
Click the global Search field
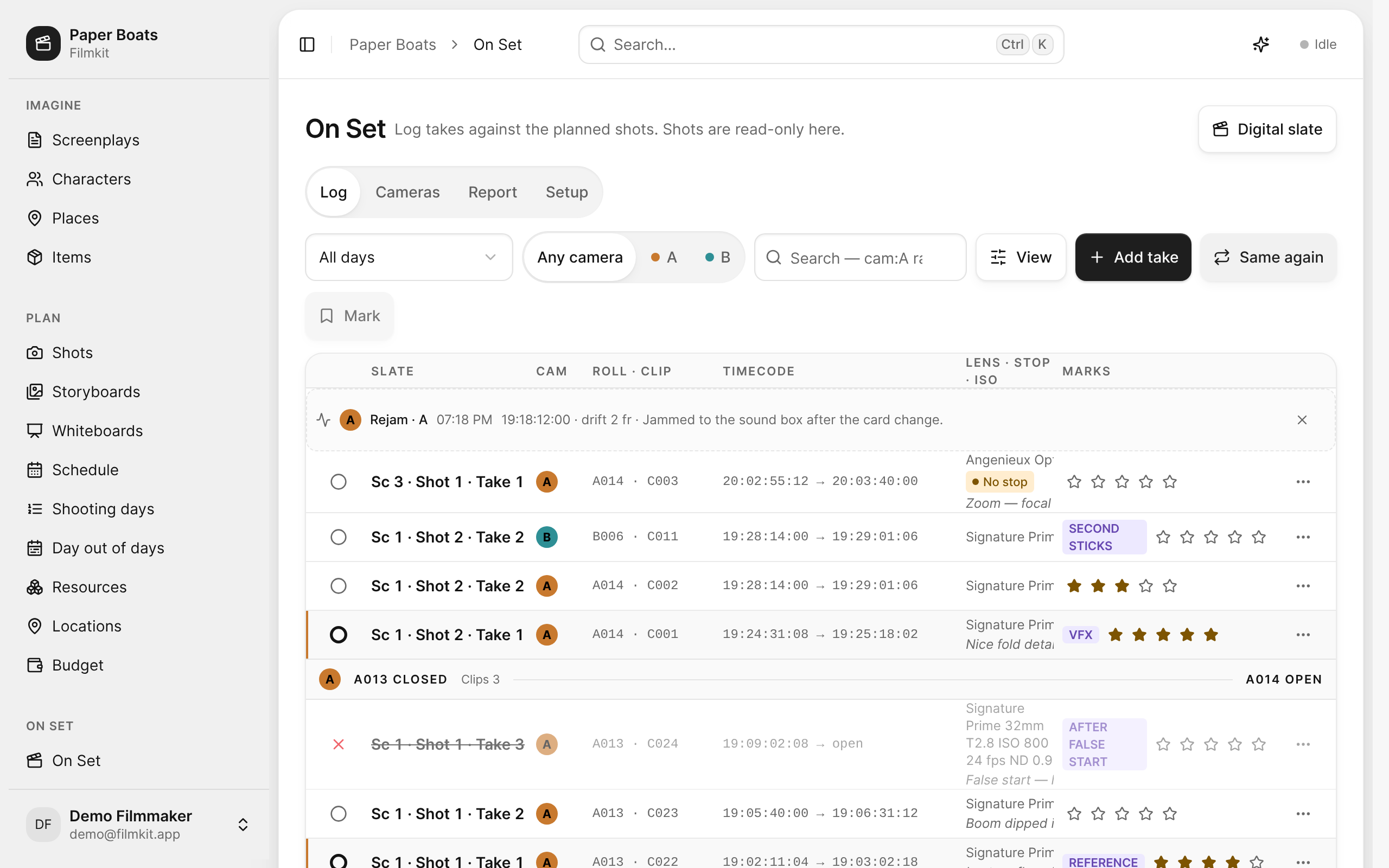click(821, 44)
